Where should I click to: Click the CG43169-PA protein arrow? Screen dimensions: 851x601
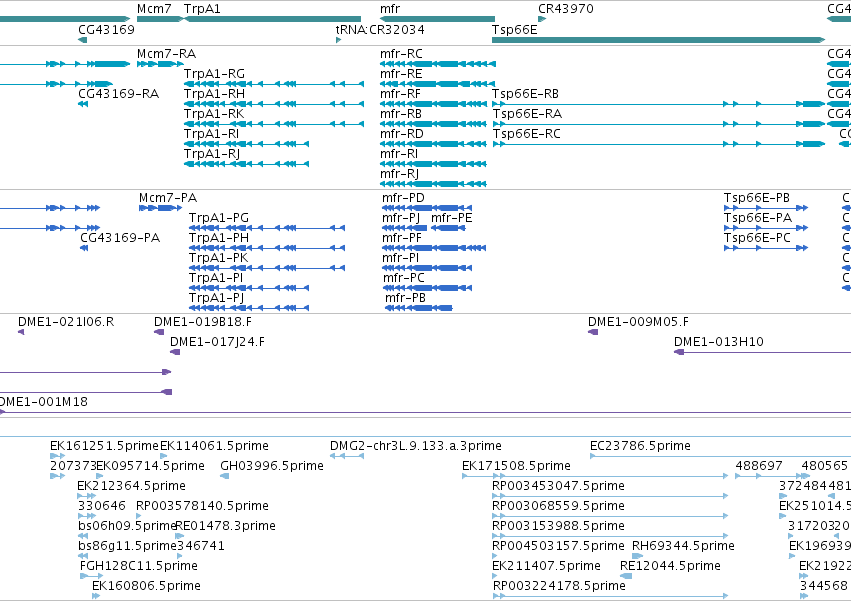coord(84,248)
